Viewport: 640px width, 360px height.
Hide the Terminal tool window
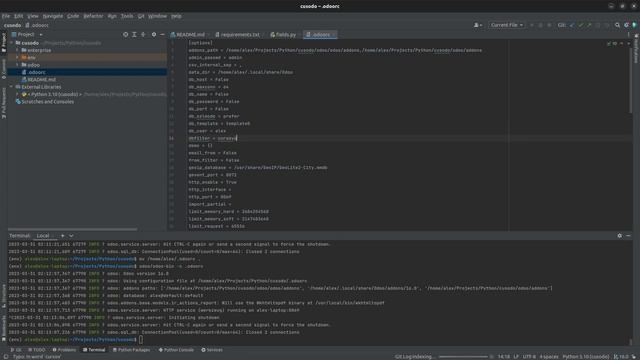[628, 236]
